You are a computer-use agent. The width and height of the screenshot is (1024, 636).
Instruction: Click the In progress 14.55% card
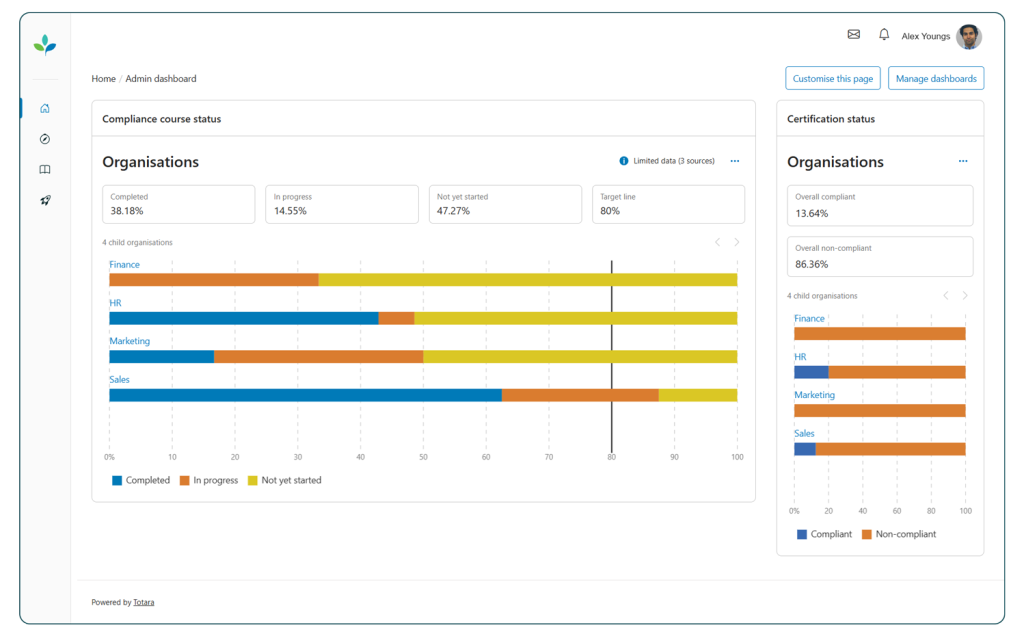tap(342, 204)
